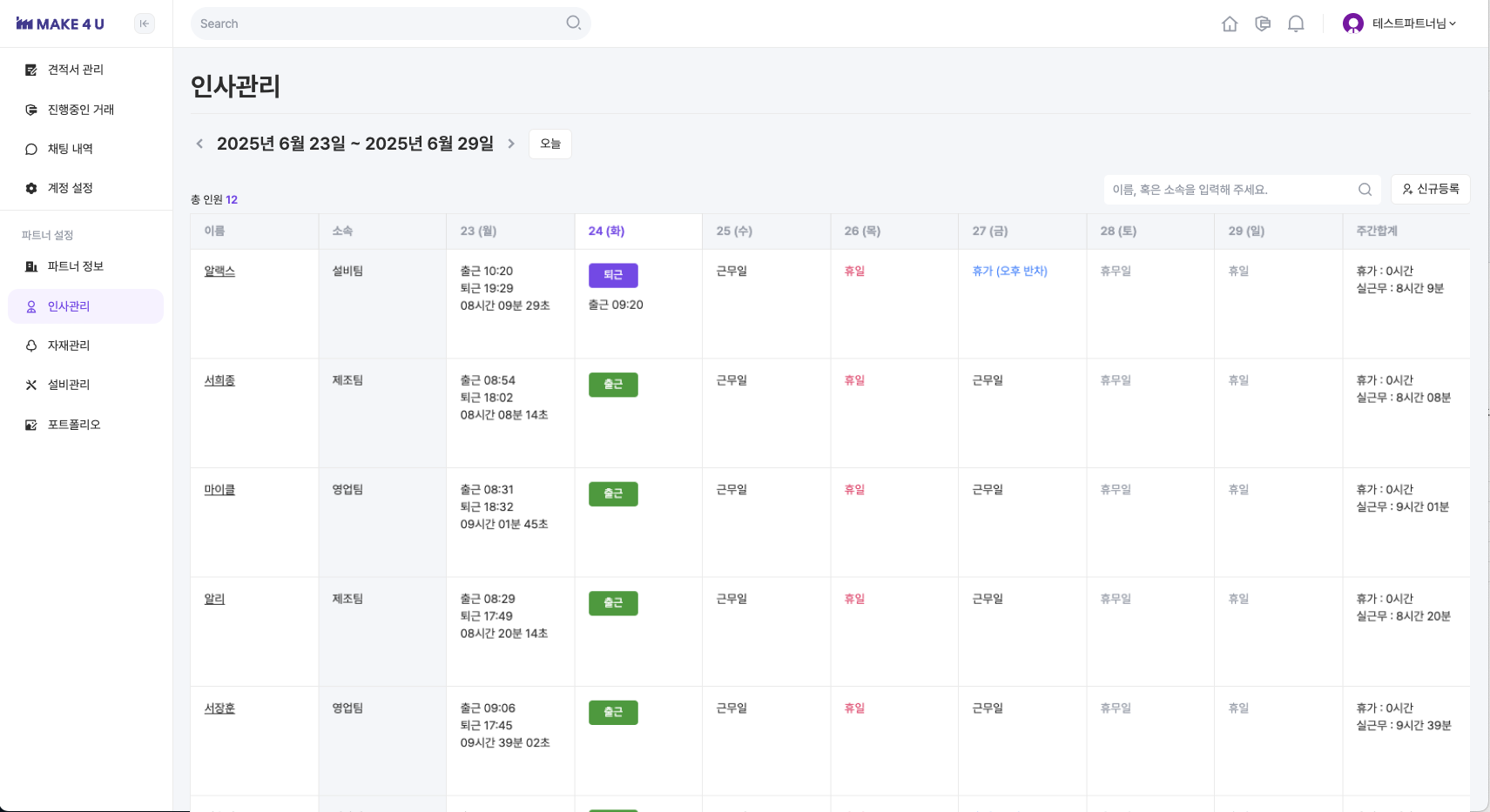
Task: Open the 테스트파트너님 account dropdown
Action: point(1413,23)
